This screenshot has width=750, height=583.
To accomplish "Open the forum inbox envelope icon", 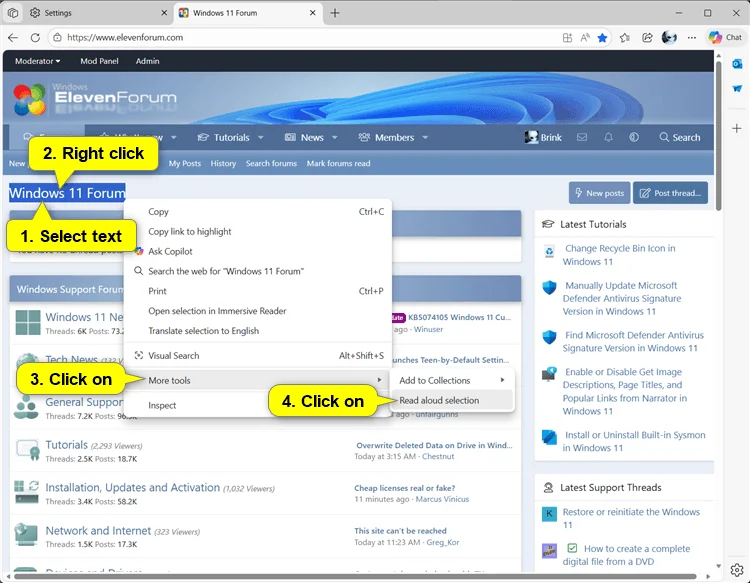I will click(x=582, y=138).
